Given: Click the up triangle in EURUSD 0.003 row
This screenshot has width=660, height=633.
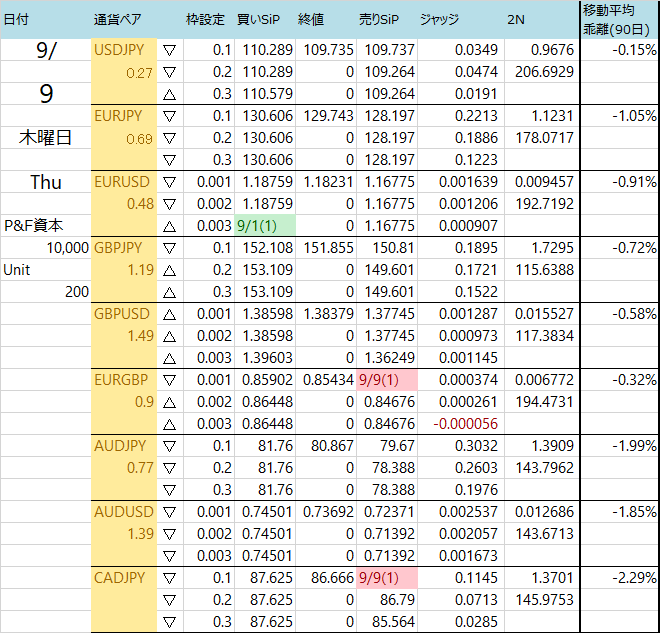Looking at the screenshot, I should 169,226.
